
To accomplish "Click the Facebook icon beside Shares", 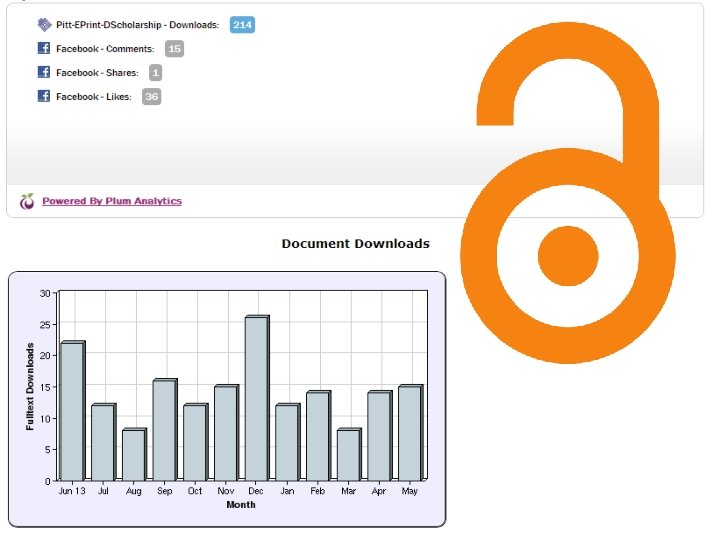I will [44, 72].
